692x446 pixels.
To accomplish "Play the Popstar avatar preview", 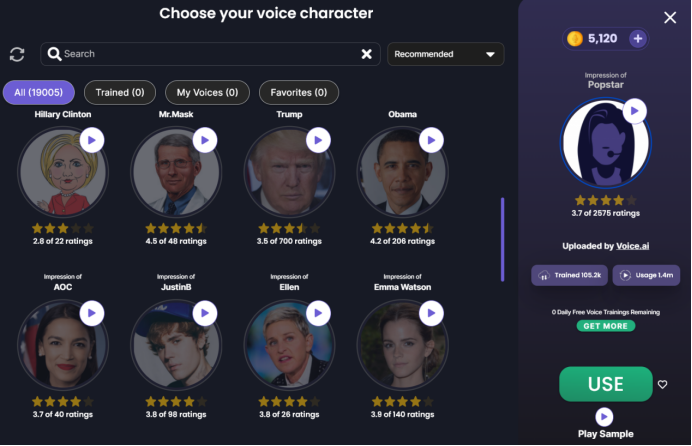I will tap(635, 111).
